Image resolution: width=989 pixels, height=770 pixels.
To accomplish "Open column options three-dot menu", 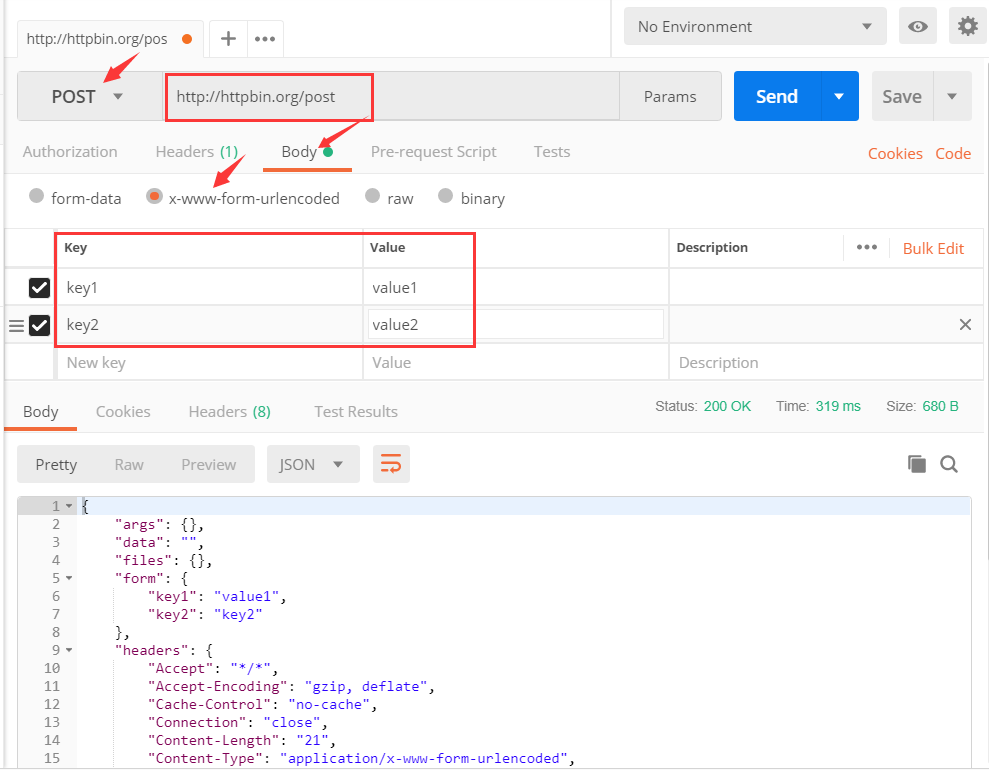I will tap(866, 248).
